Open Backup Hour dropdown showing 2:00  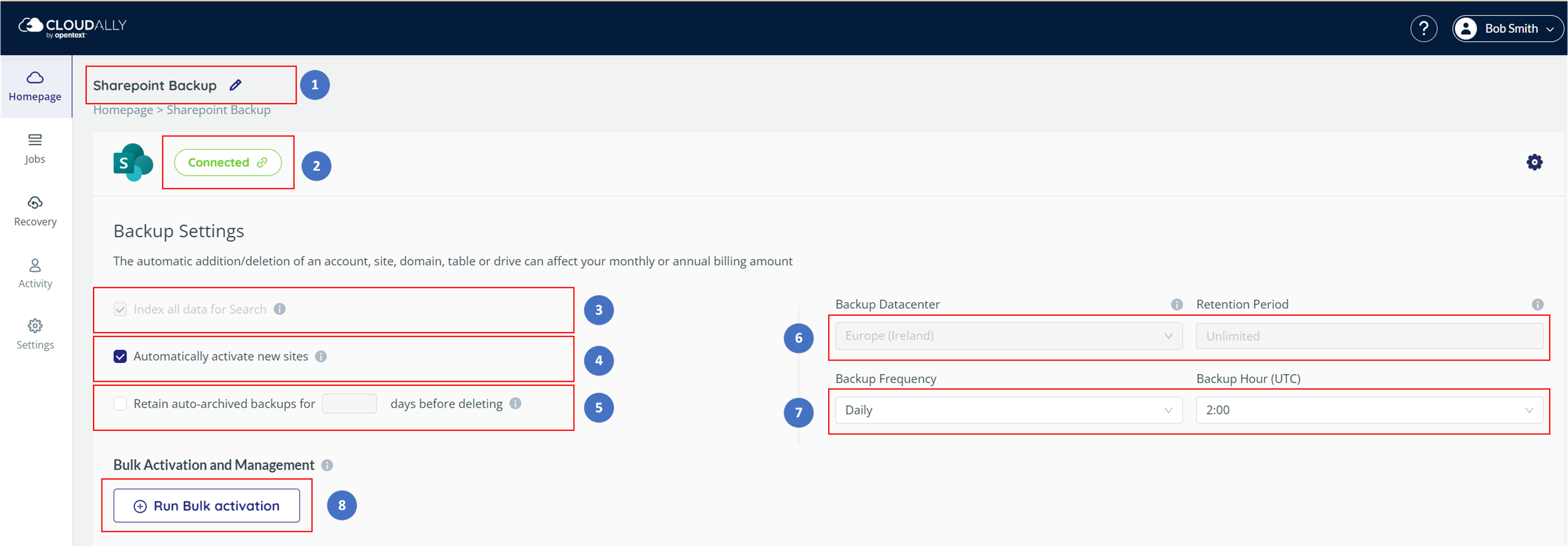(x=1369, y=410)
